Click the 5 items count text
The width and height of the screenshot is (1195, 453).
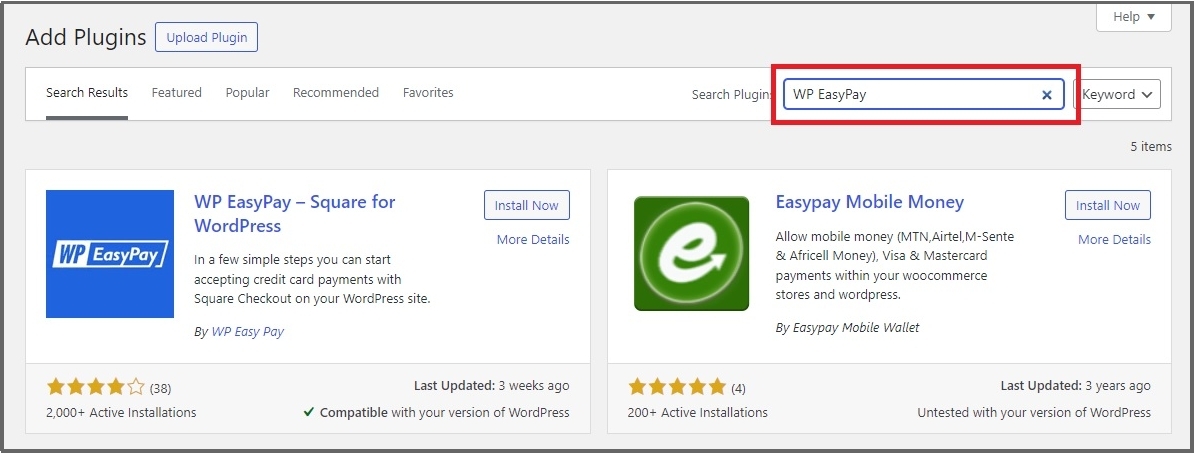click(1151, 146)
